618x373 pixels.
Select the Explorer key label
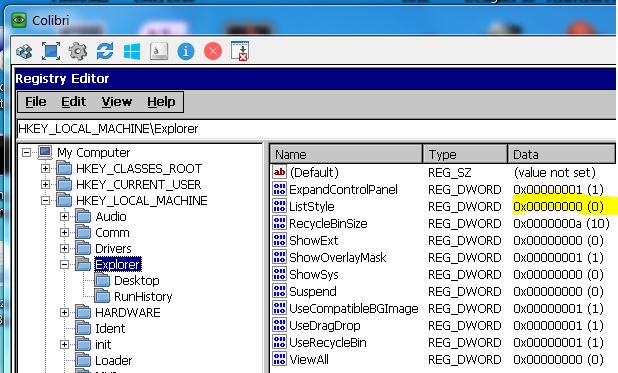(118, 265)
